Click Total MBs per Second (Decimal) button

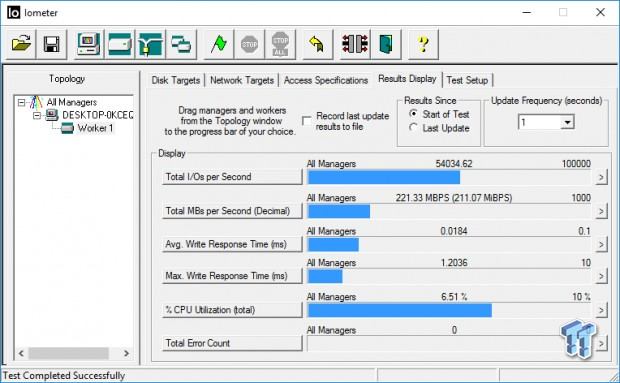click(232, 211)
